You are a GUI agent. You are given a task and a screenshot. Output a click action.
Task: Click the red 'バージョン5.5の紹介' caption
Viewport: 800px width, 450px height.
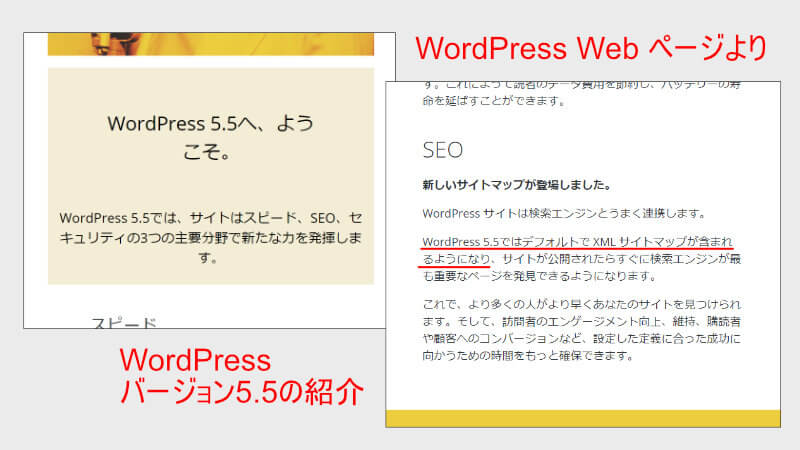point(242,392)
